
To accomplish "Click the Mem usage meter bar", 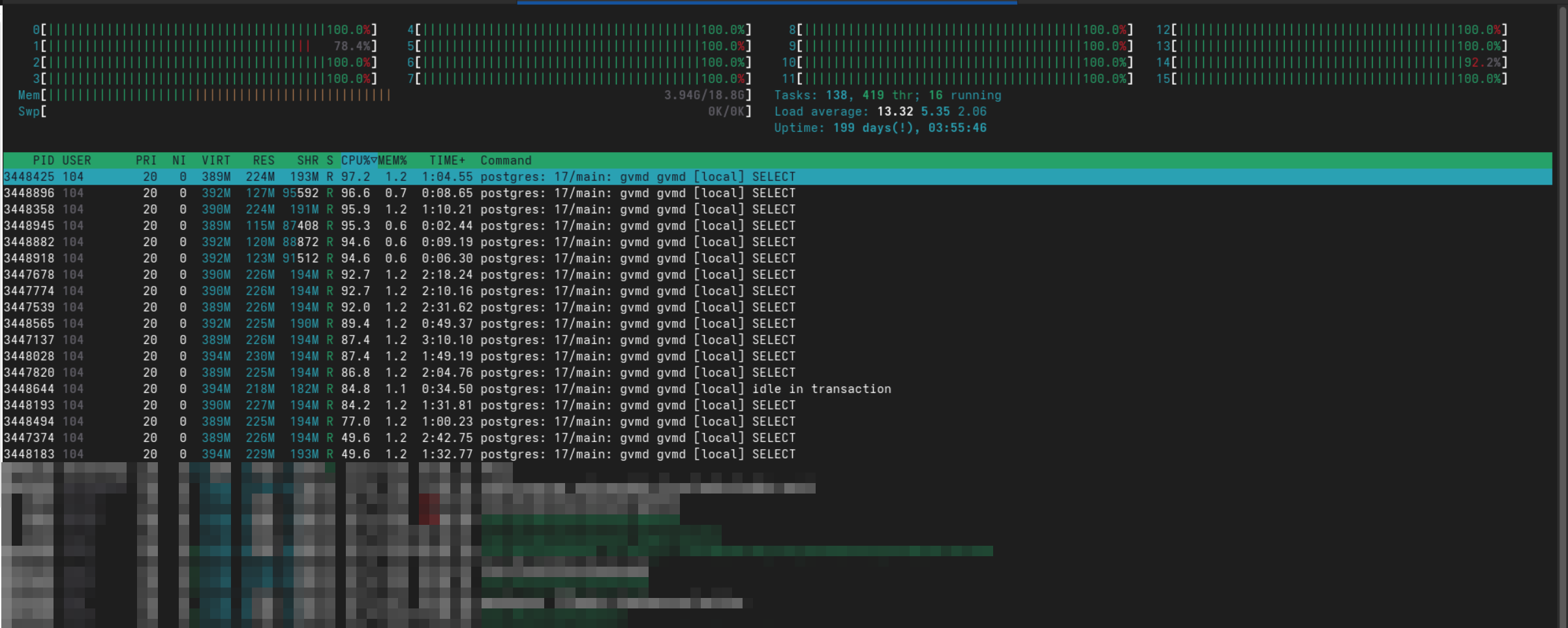I will pos(385,95).
